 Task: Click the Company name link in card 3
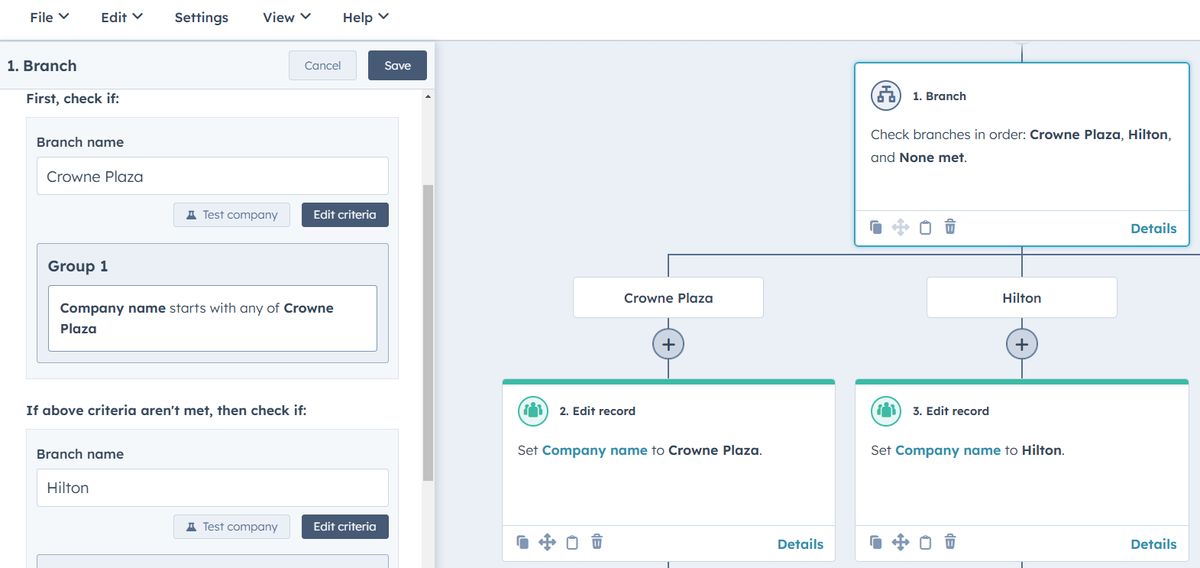tap(948, 450)
